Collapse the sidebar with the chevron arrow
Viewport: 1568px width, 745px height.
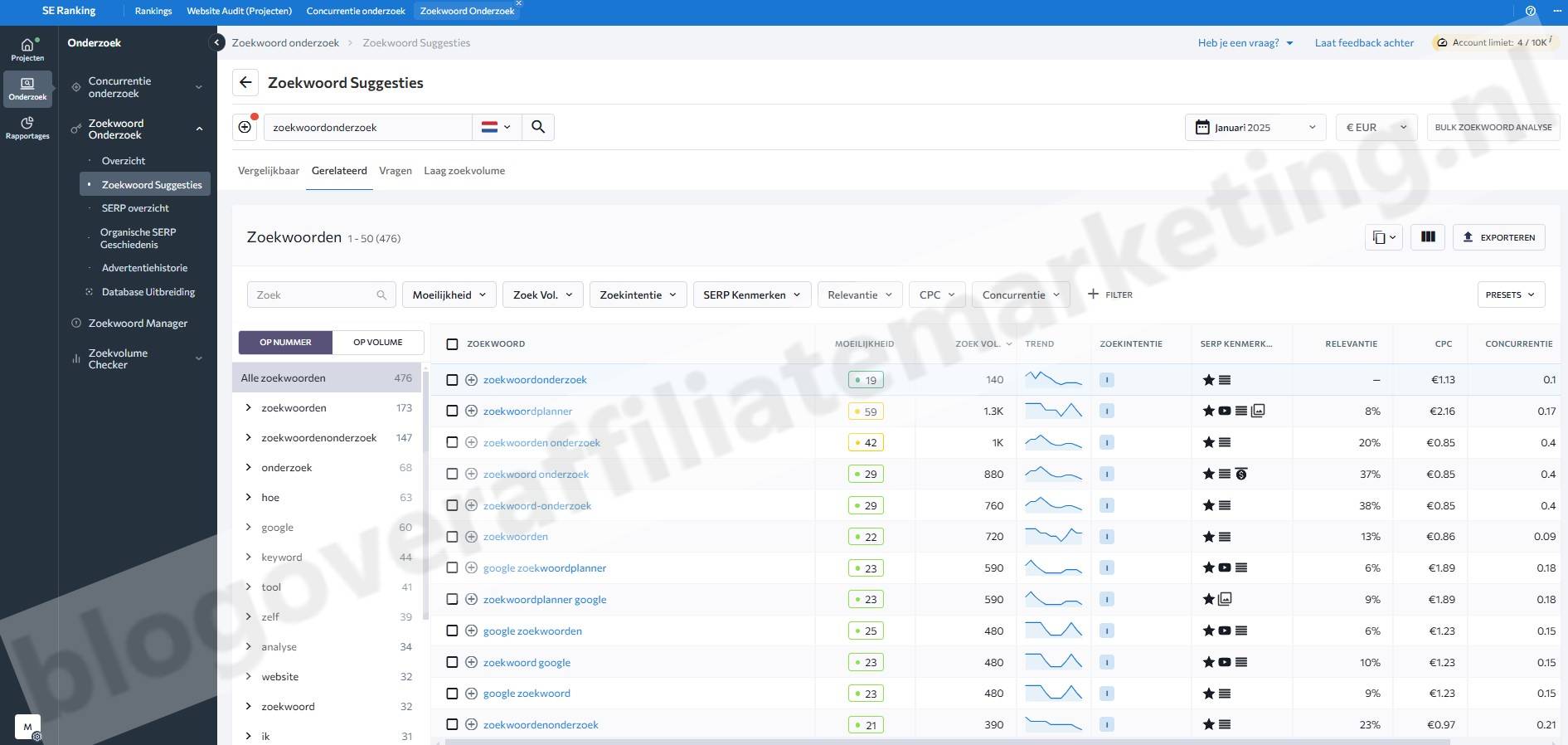pyautogui.click(x=217, y=42)
